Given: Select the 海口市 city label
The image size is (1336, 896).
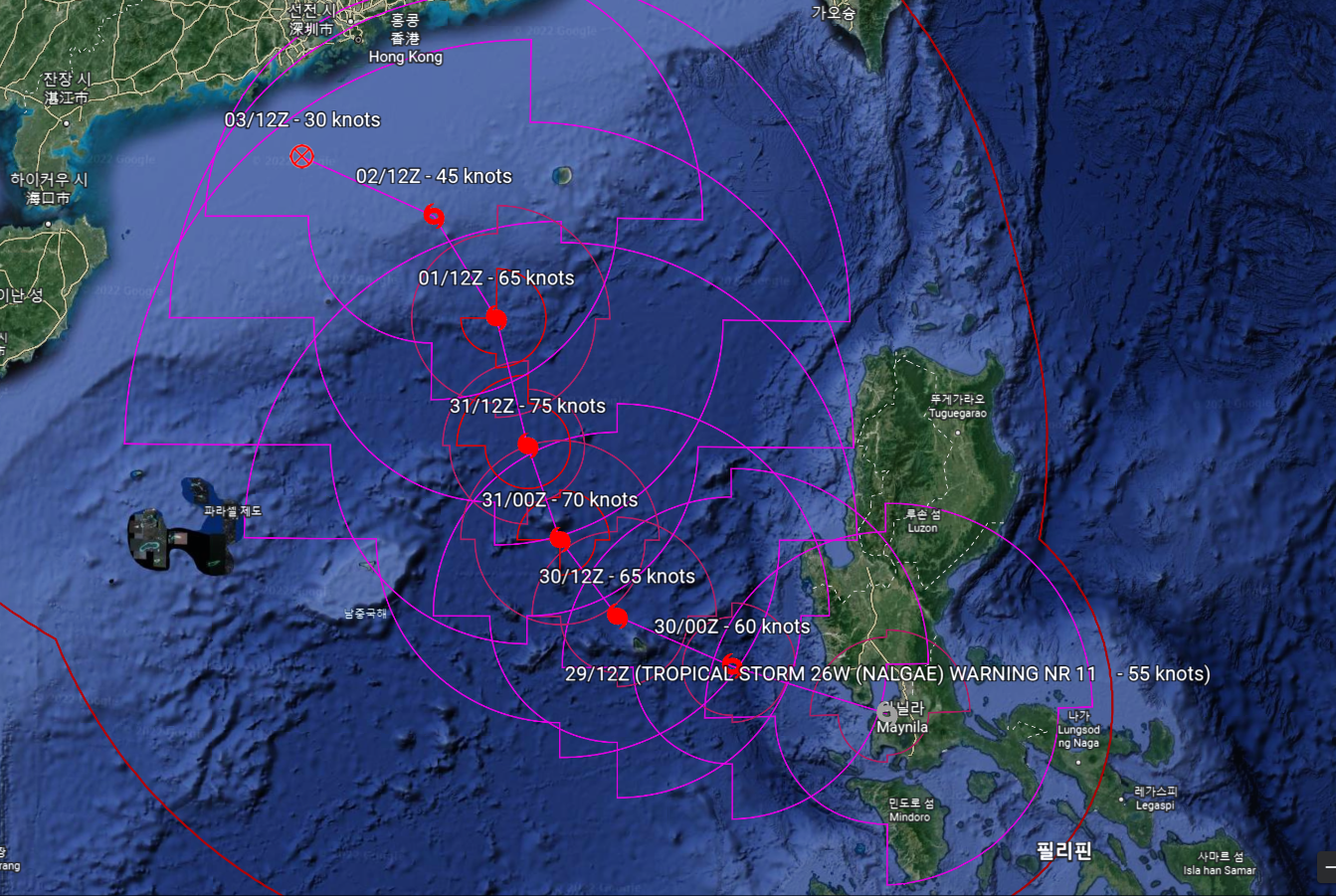Looking at the screenshot, I should point(48,198).
